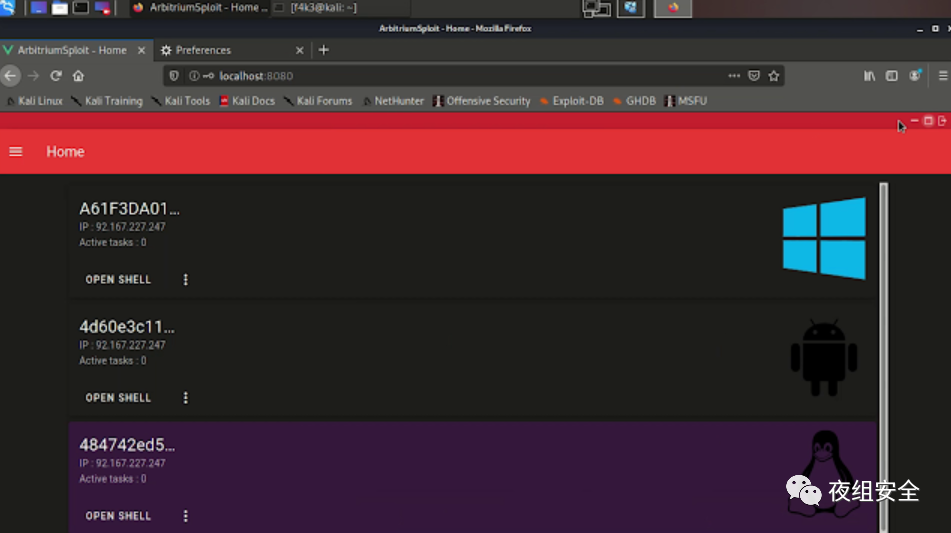The height and width of the screenshot is (533, 951).
Task: Switch to Preferences tab
Action: 203,50
